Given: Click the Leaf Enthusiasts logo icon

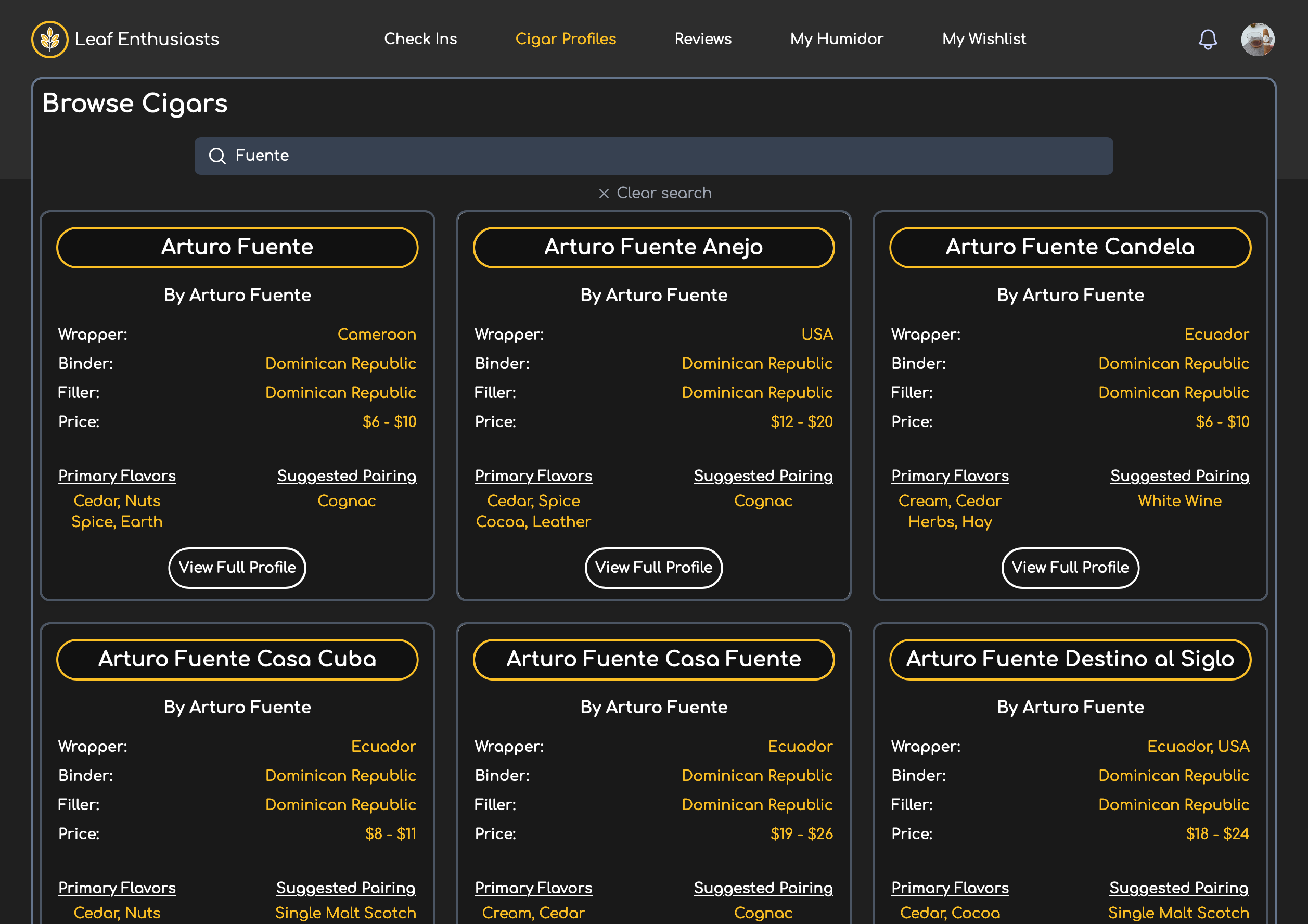Looking at the screenshot, I should point(49,40).
